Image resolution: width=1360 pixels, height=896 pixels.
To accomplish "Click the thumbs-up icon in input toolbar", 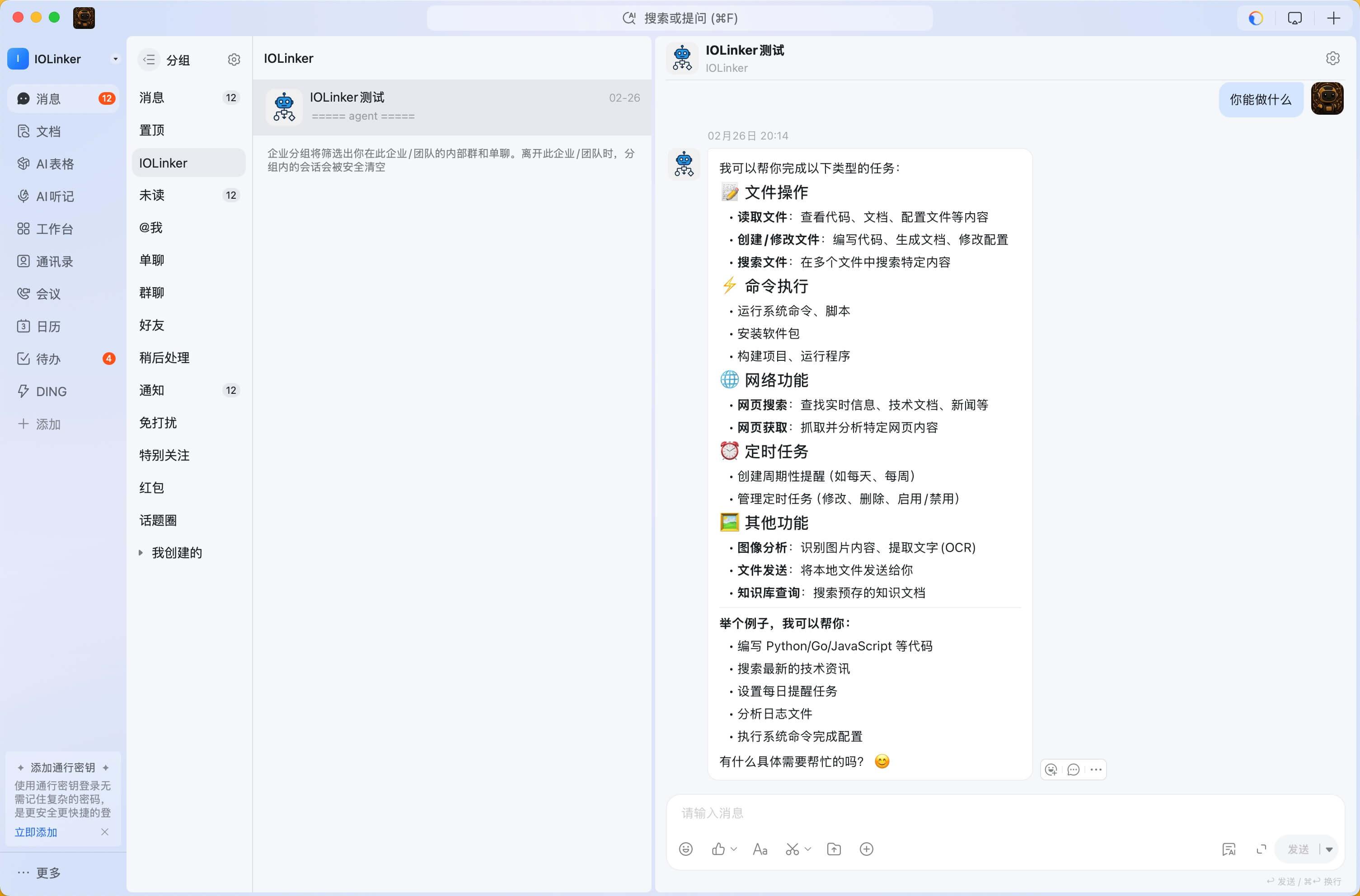I will pos(718,849).
